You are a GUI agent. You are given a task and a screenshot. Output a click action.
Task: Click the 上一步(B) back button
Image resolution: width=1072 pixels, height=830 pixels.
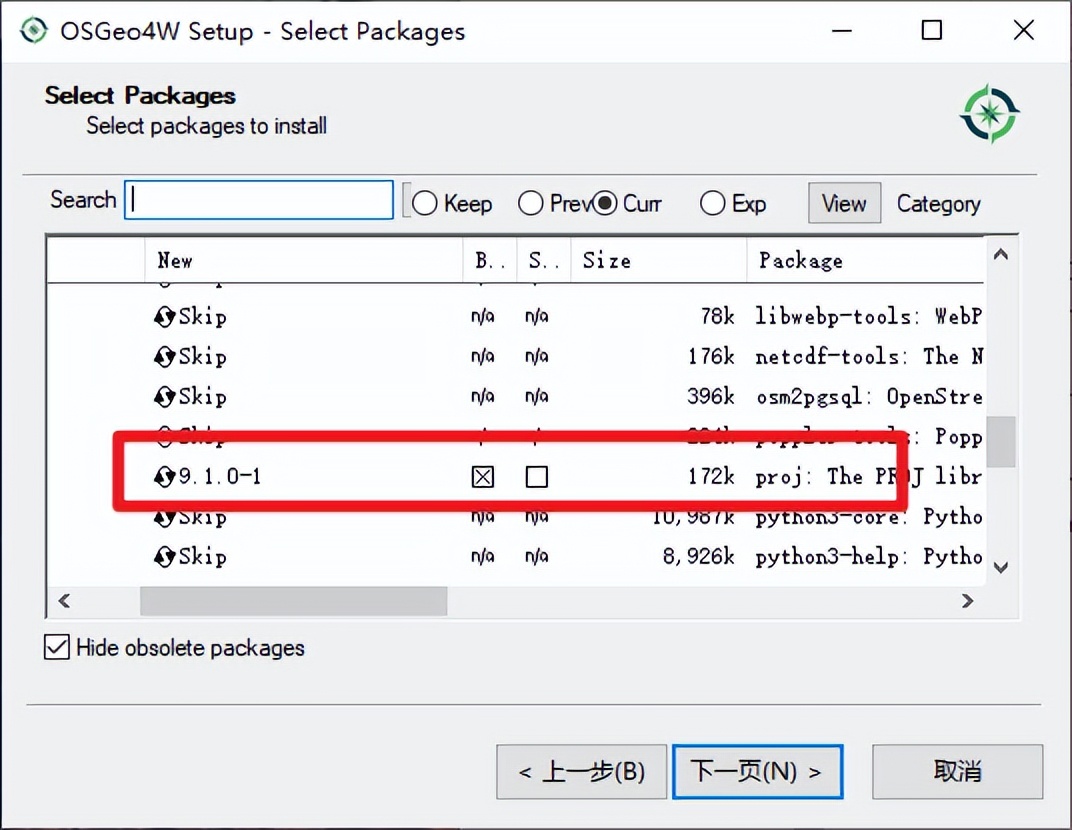[582, 772]
